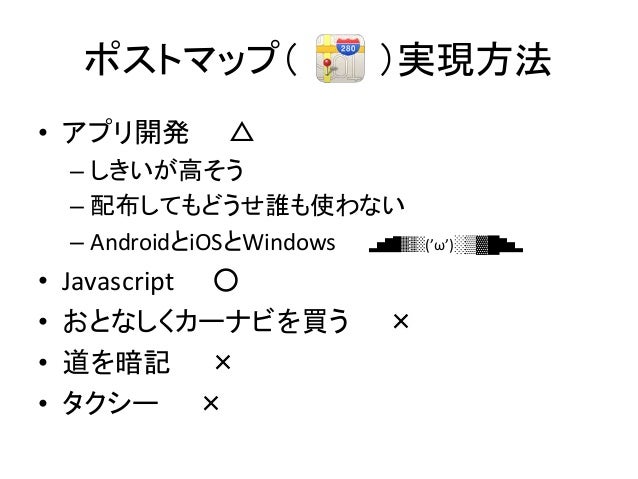This screenshot has height=479, width=638.
Task: Click the triangle symbol beside アプリ開発
Action: [242, 133]
